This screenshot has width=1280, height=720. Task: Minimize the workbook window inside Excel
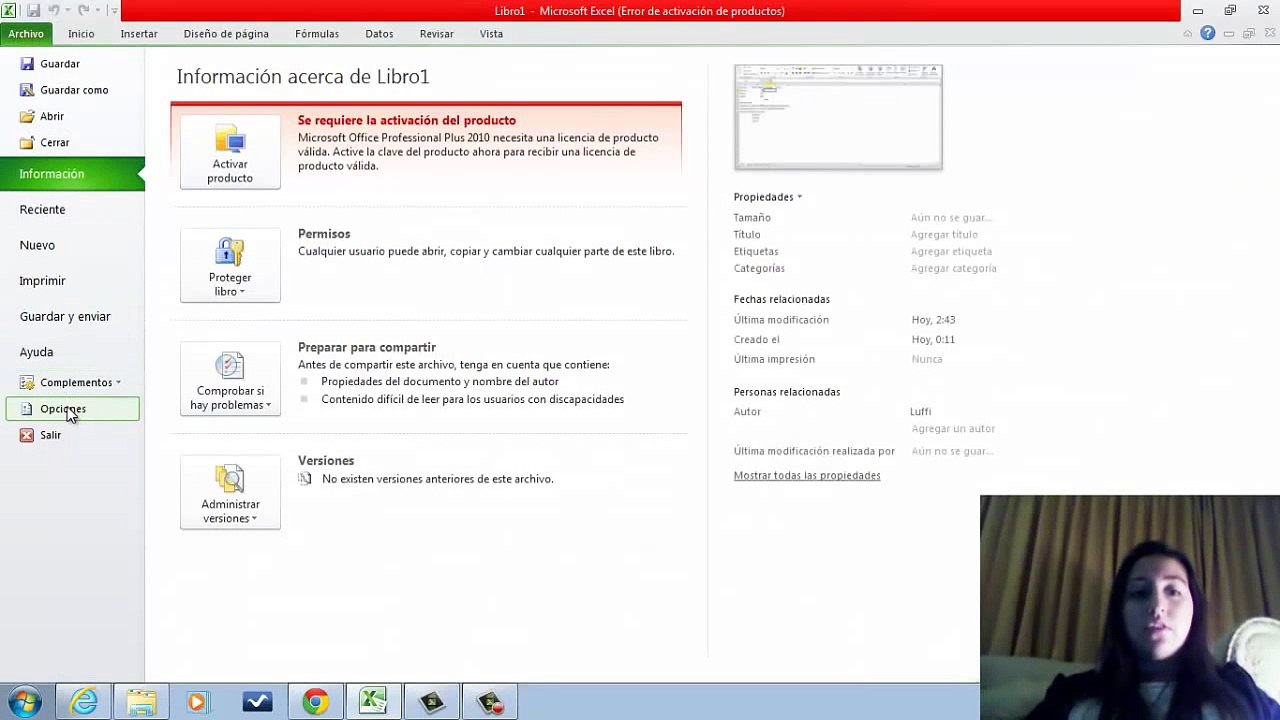point(1229,34)
